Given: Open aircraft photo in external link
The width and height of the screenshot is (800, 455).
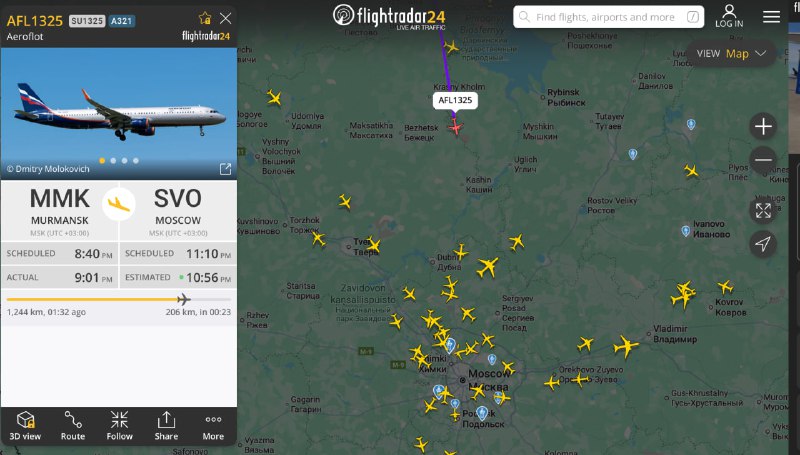Looking at the screenshot, I should point(225,169).
